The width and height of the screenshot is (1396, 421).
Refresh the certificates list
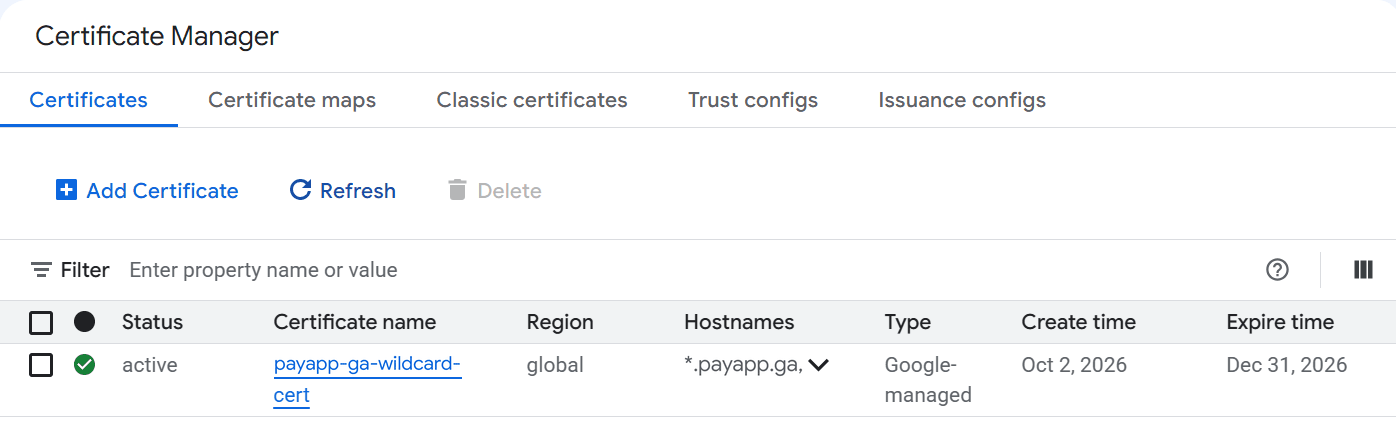point(342,190)
